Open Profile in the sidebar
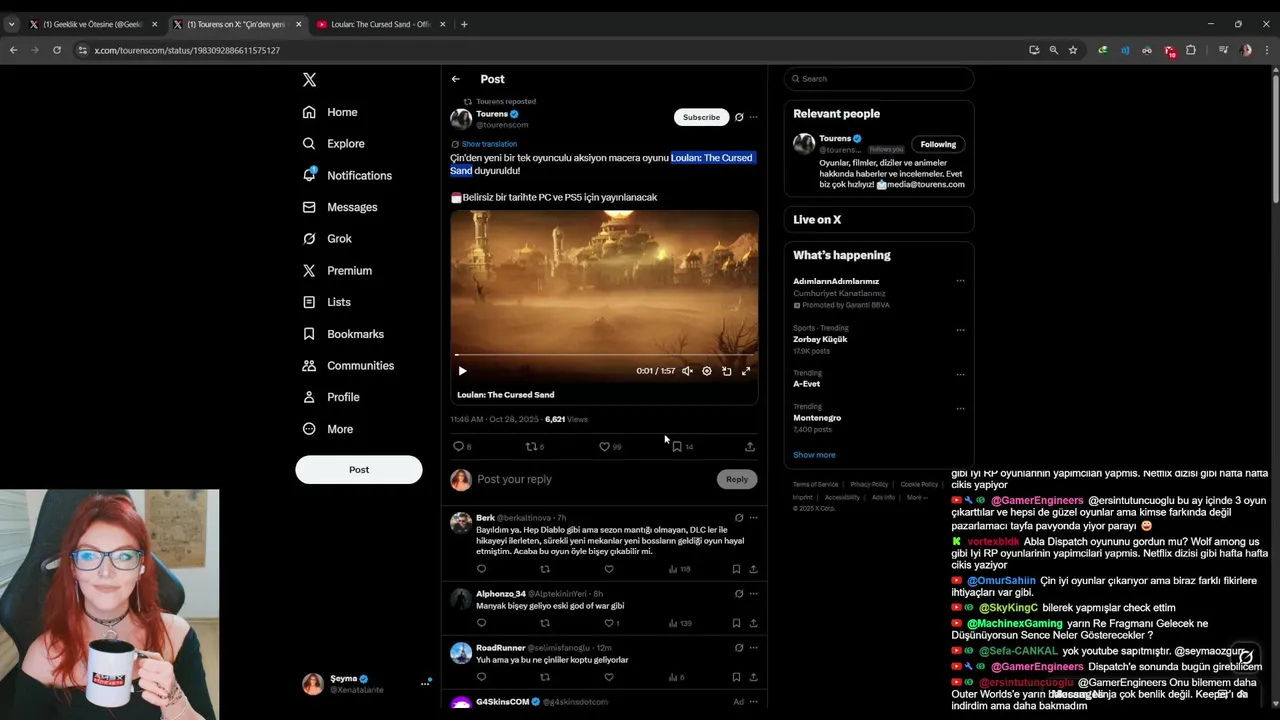The image size is (1280, 720). [x=331, y=397]
